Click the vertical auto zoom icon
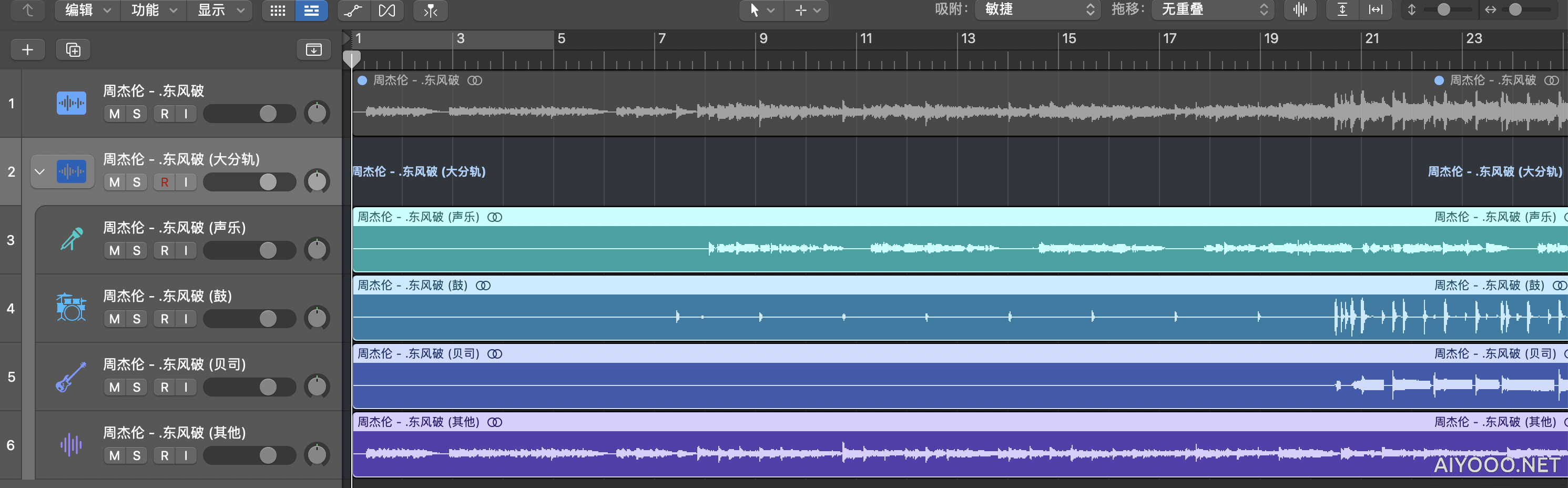This screenshot has height=488, width=1568. coord(1342,10)
